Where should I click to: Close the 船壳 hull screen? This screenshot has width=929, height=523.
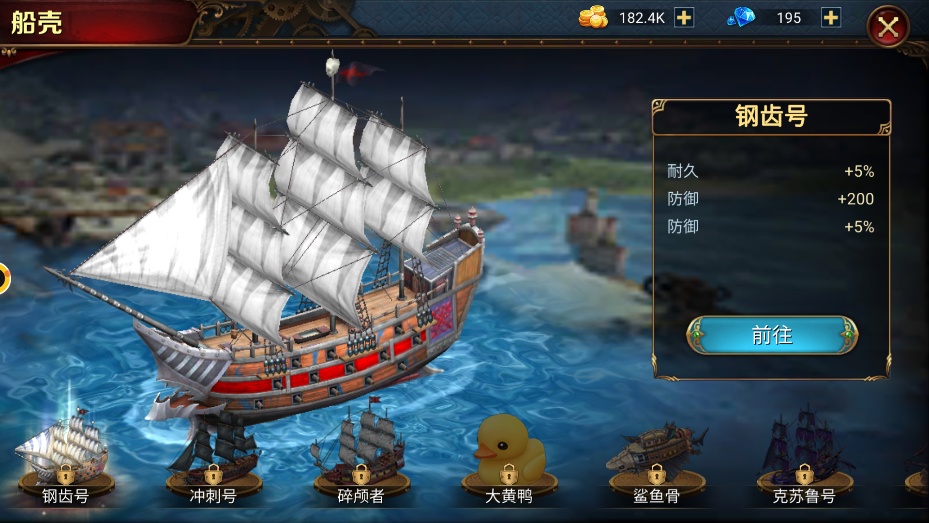888,26
